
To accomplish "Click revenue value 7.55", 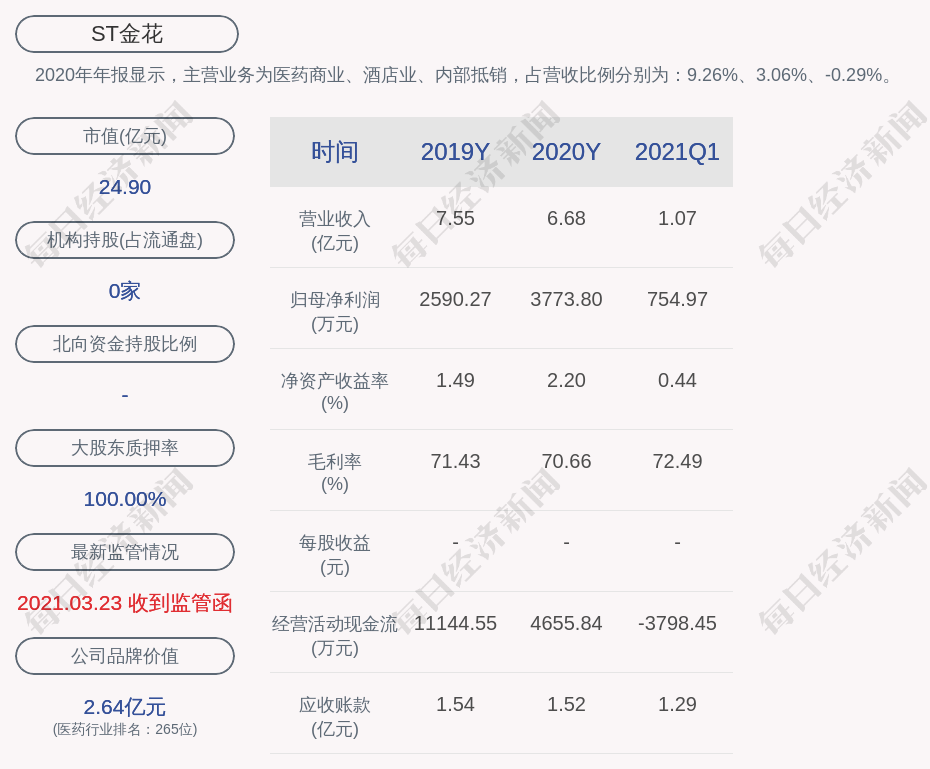I will point(455,218).
